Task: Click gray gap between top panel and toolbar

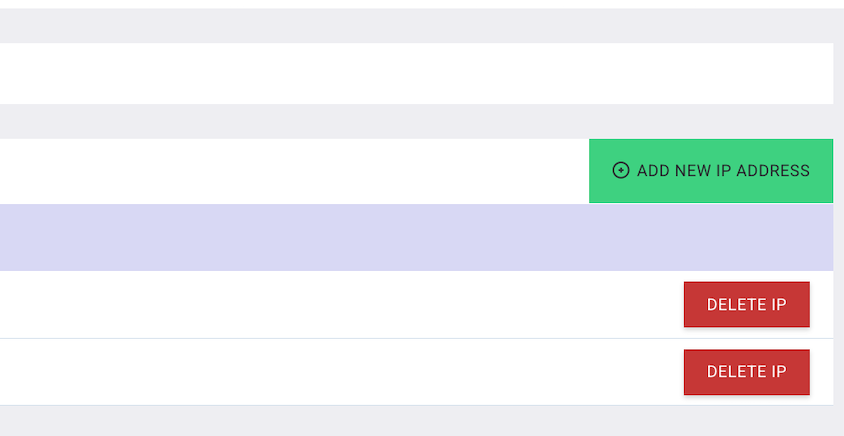Action: [x=400, y=121]
